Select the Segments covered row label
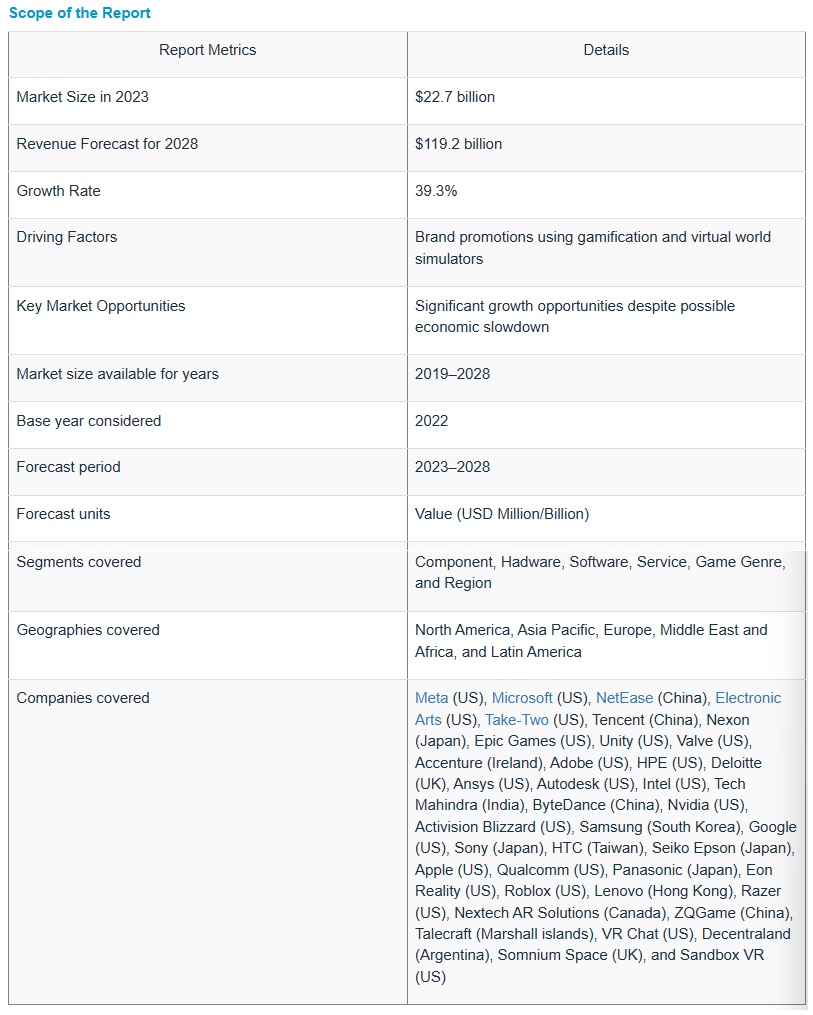Image resolution: width=813 pixels, height=1015 pixels. [x=79, y=562]
